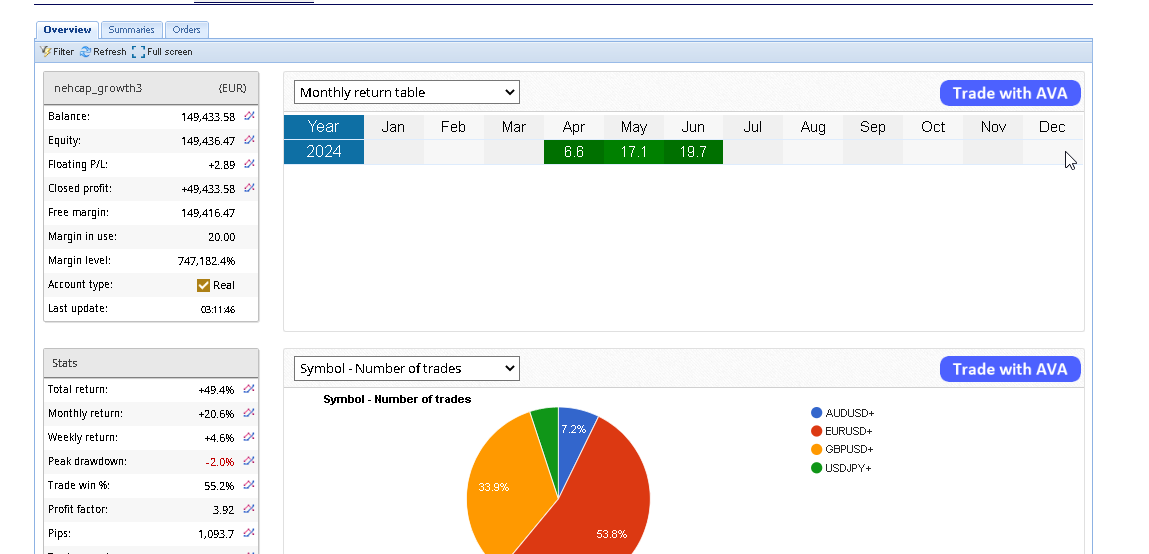This screenshot has width=1149, height=554.
Task: Select the Jun 19.7 return cell
Action: (693, 152)
